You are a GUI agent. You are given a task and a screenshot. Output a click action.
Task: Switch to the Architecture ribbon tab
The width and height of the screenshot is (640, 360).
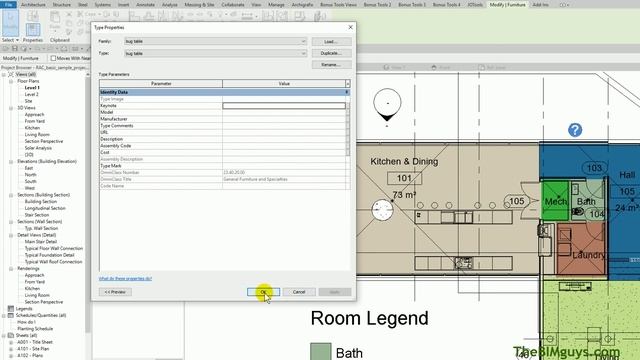[x=33, y=4]
